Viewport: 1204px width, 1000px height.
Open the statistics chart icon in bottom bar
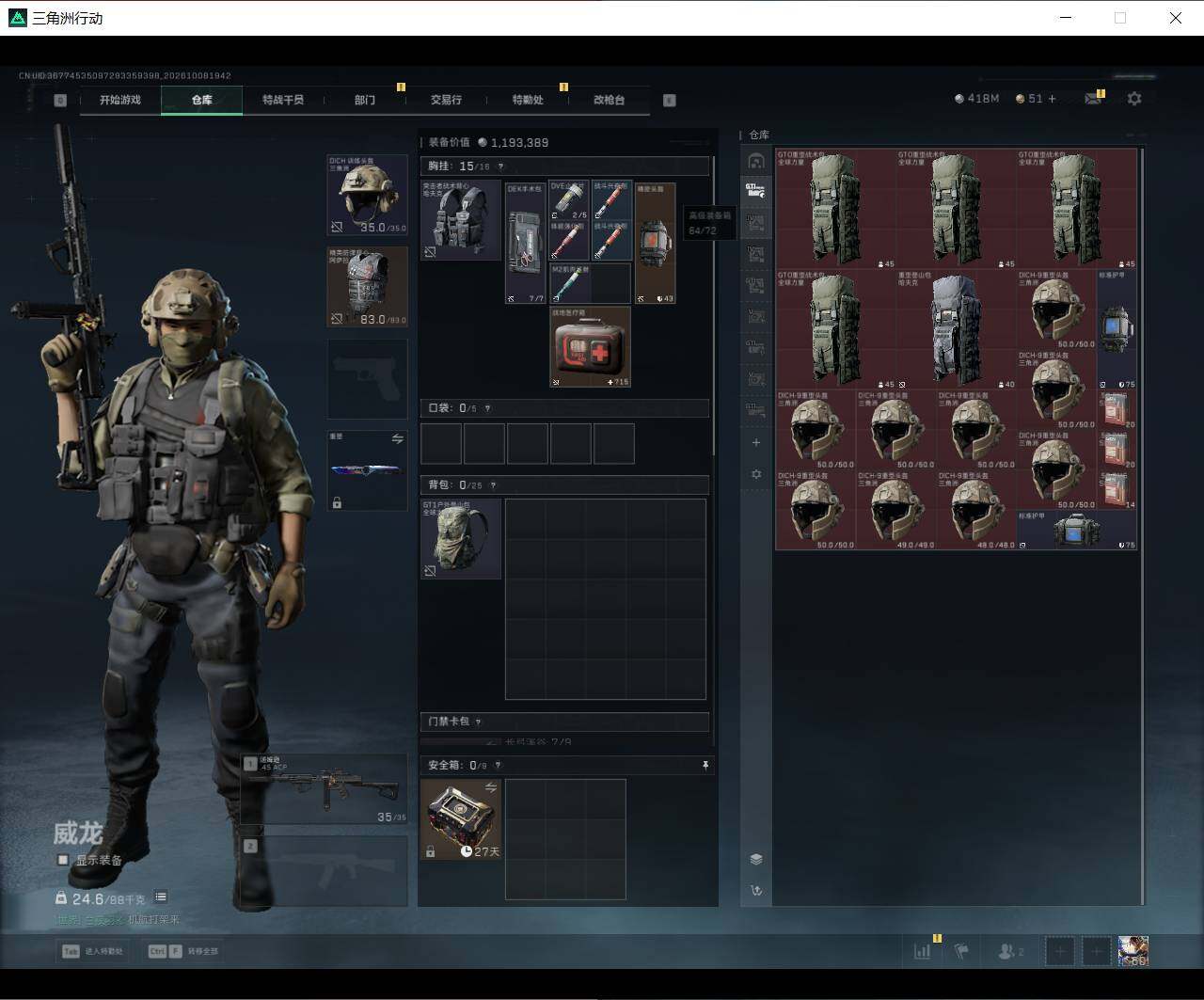pos(922,951)
